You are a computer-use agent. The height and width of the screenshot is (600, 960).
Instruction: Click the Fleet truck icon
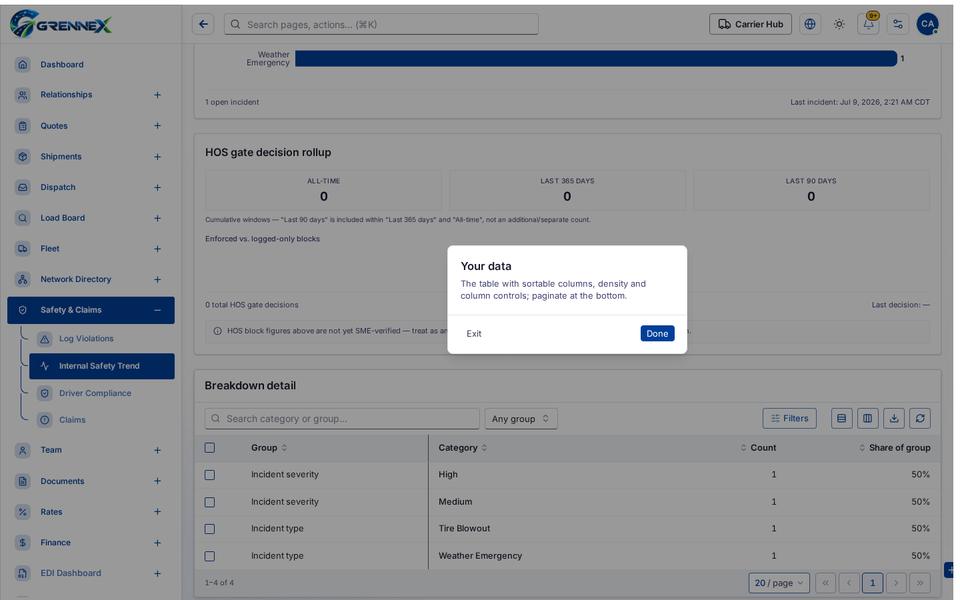point(23,249)
